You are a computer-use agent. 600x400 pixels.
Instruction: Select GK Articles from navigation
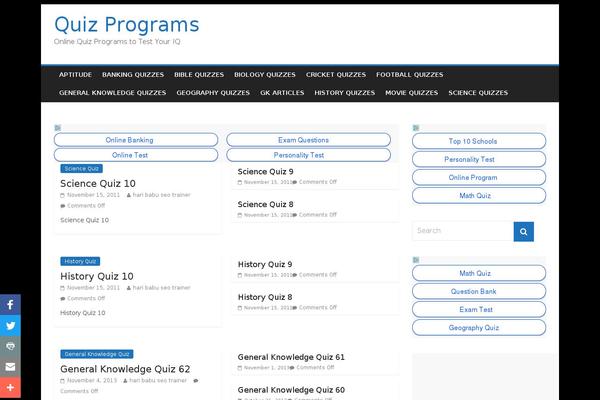tap(281, 92)
